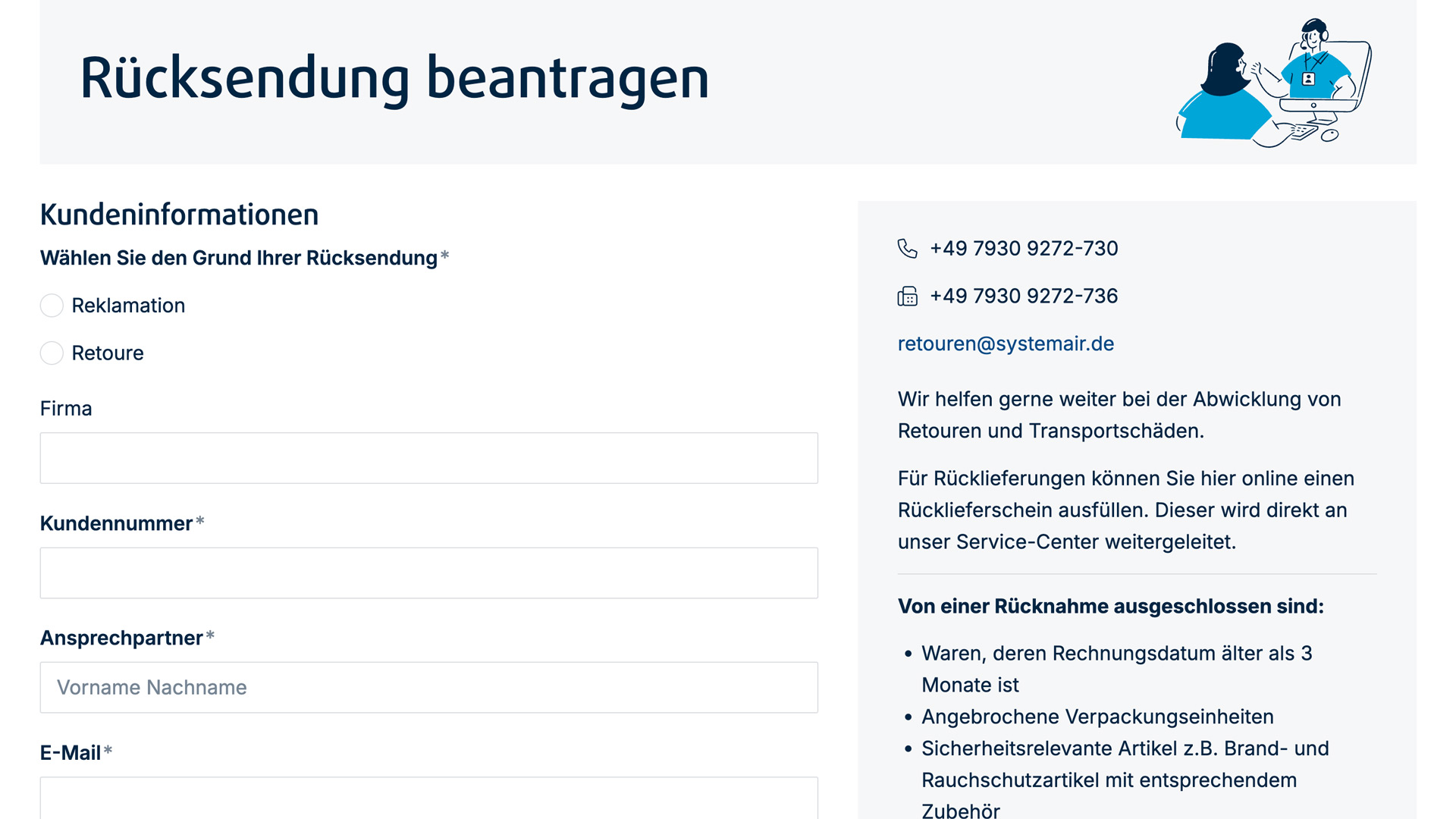Select the Reklamation radio button
Screen dimensions: 1456x819
coord(51,305)
